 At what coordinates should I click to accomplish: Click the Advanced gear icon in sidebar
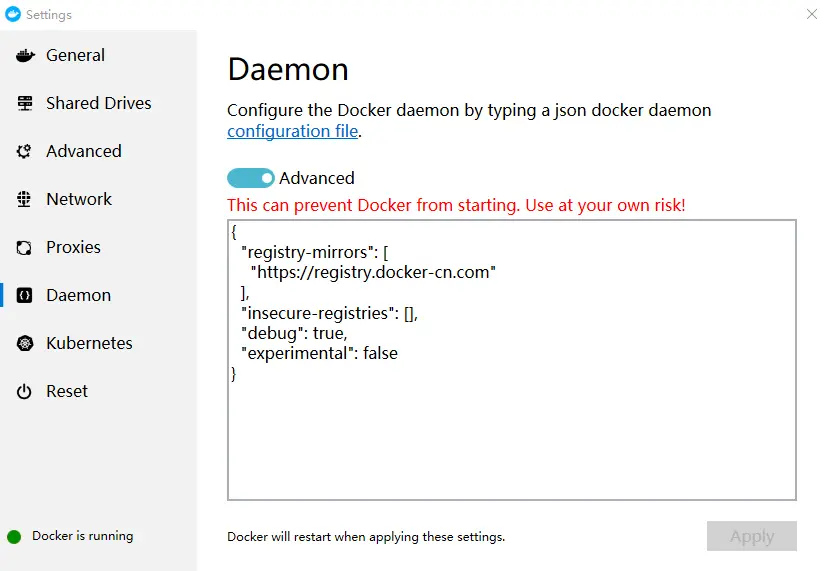coord(25,152)
